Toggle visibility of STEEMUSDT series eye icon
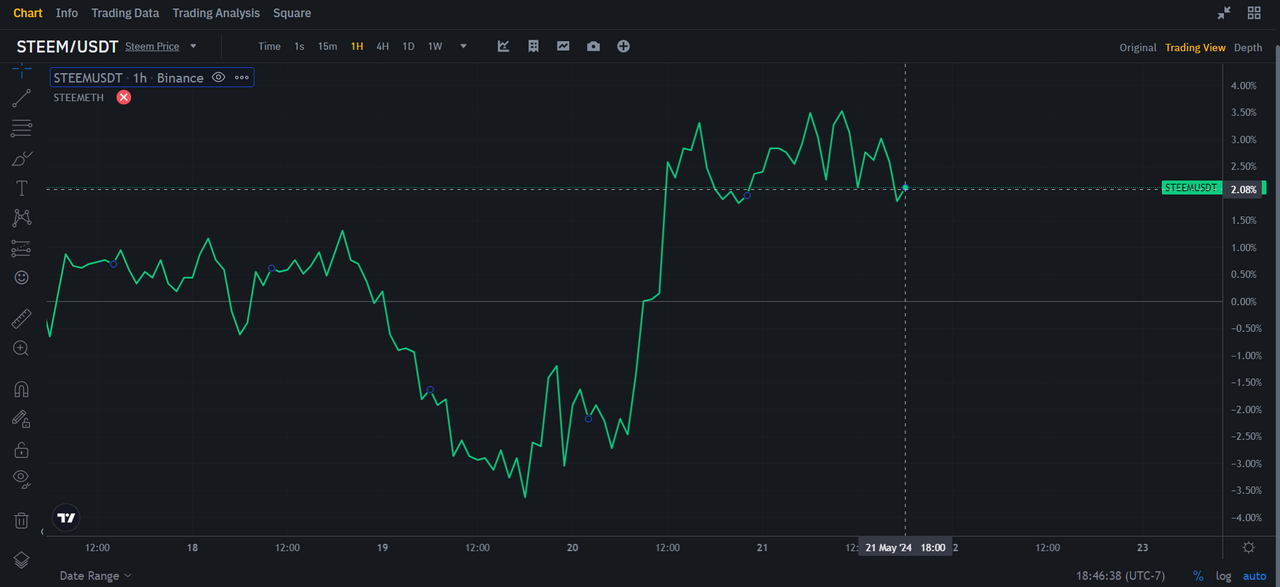 218,77
